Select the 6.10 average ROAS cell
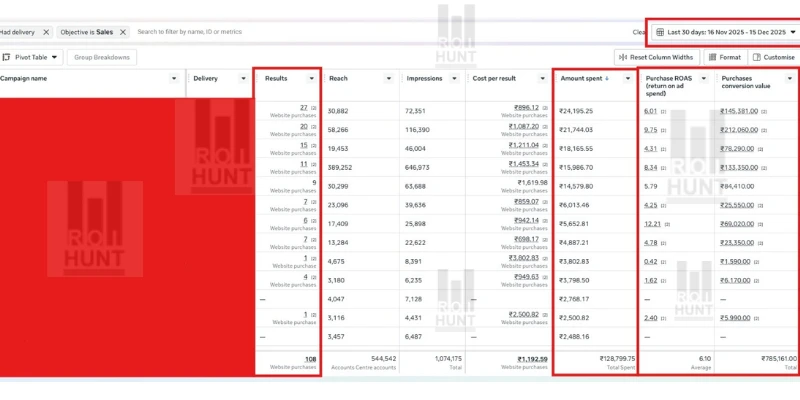The image size is (800, 400). tap(705, 359)
